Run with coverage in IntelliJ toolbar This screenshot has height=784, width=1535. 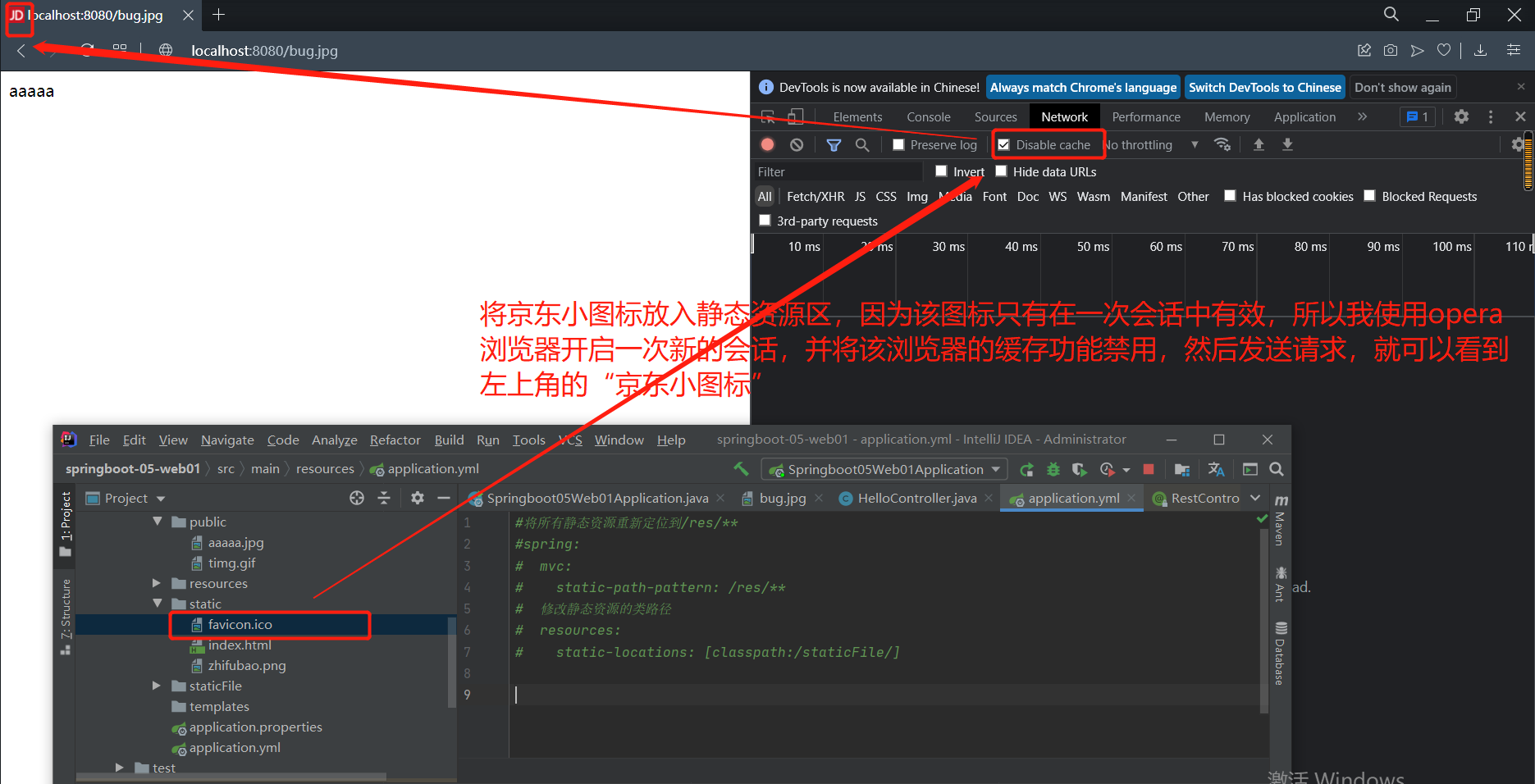coord(1080,469)
